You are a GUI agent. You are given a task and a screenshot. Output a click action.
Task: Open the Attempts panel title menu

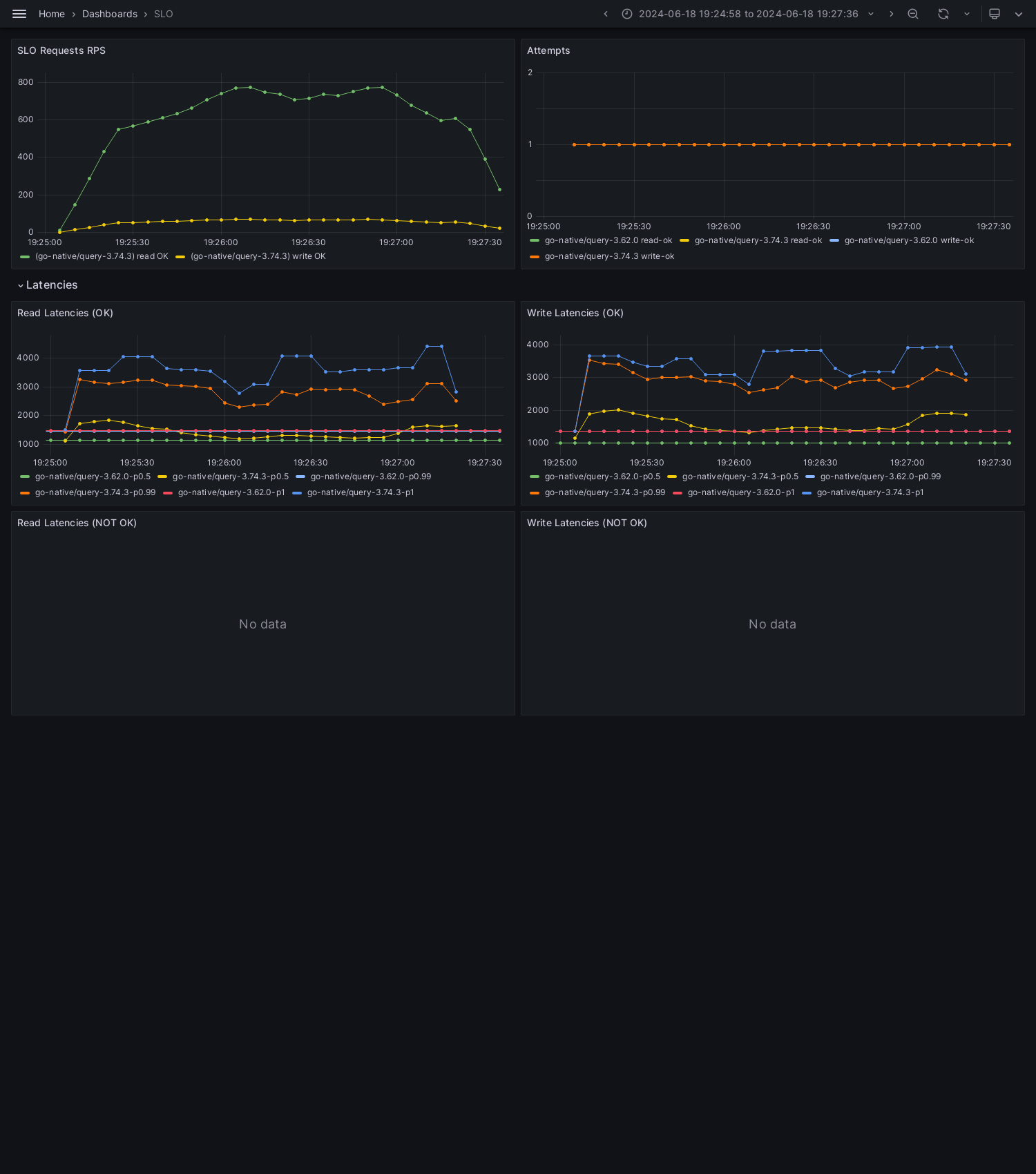click(x=548, y=50)
